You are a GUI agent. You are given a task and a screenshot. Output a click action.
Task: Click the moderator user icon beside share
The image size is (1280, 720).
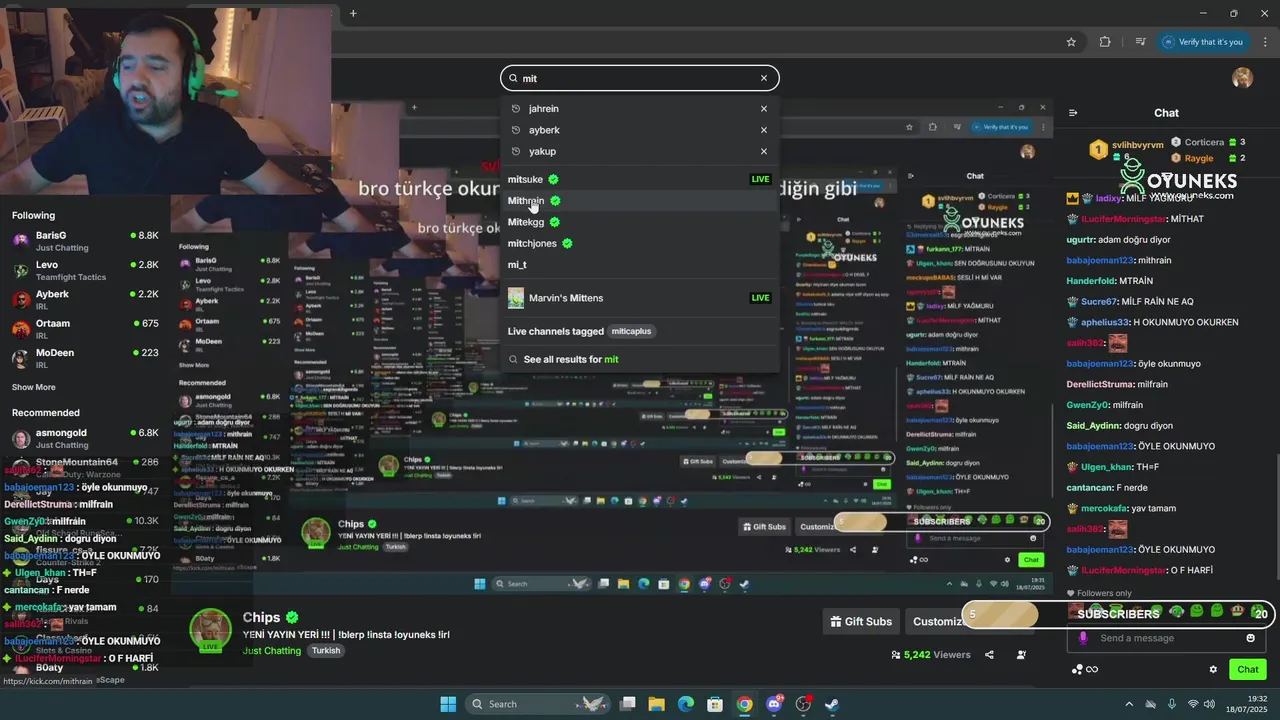pyautogui.click(x=1021, y=655)
